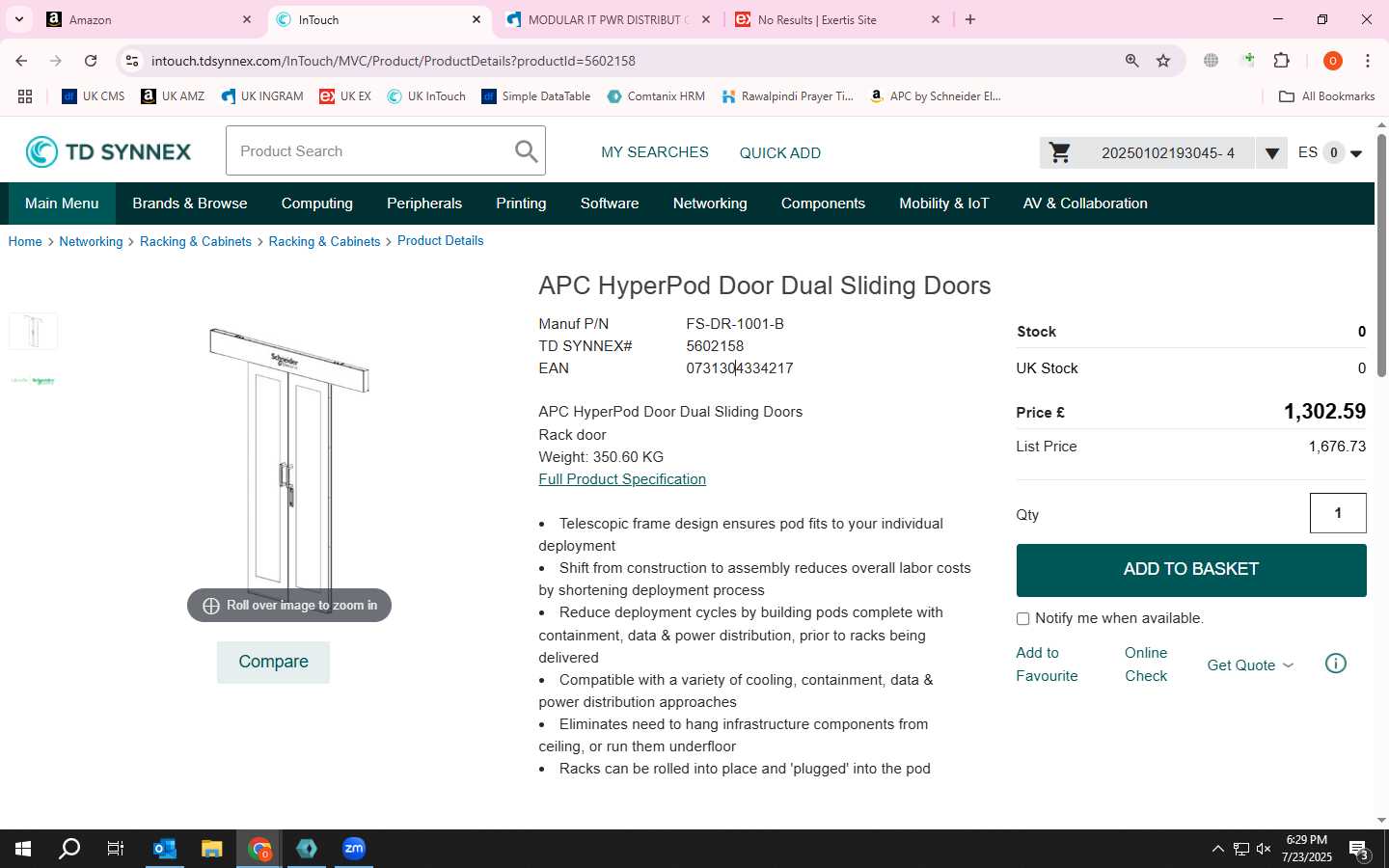Open the UK EX bookmark
1389x868 pixels.
(x=345, y=96)
